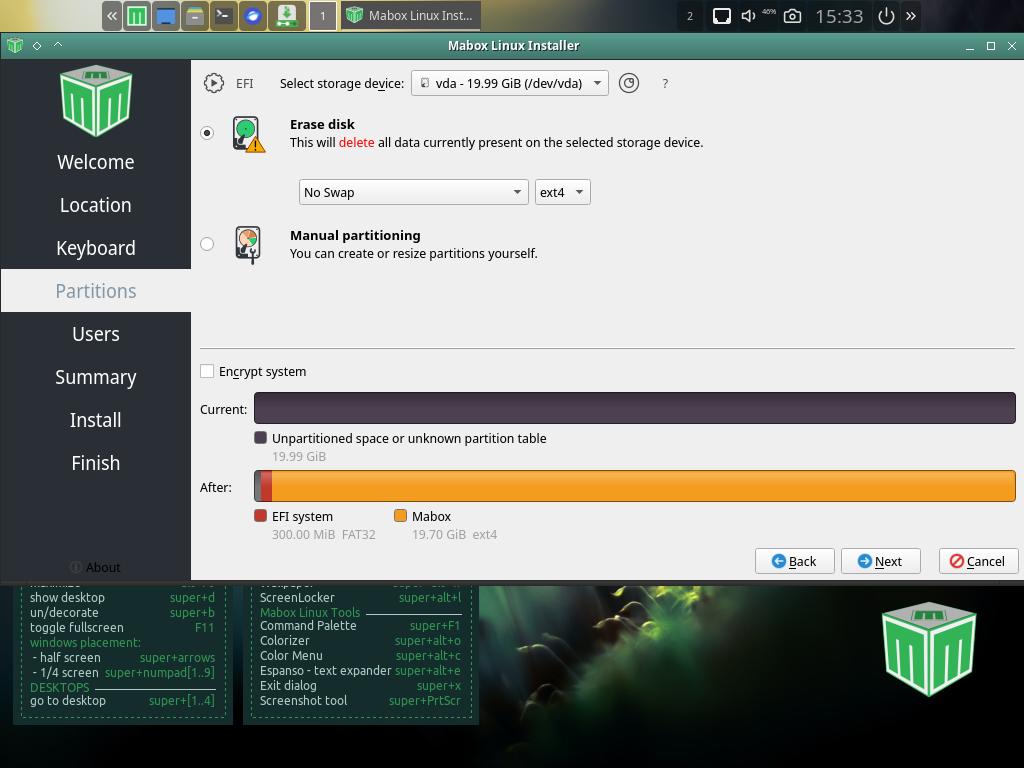This screenshot has width=1024, height=768.
Task: Open the screenshot camera tool in the panel
Action: [792, 16]
